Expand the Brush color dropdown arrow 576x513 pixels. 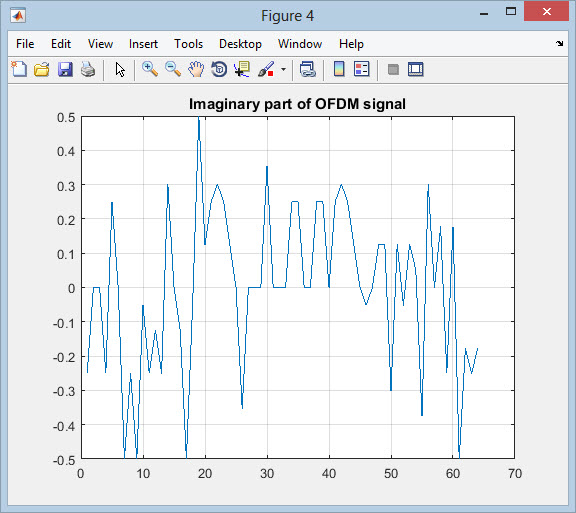283,69
